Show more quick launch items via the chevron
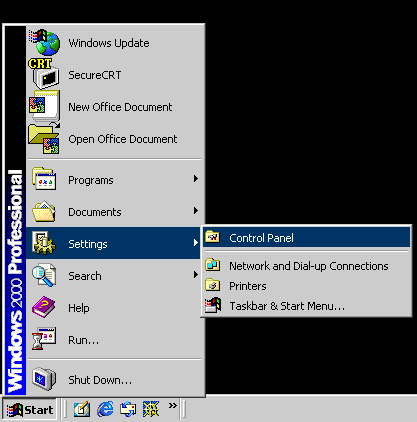Viewport: 417px width, 422px height. tap(173, 405)
